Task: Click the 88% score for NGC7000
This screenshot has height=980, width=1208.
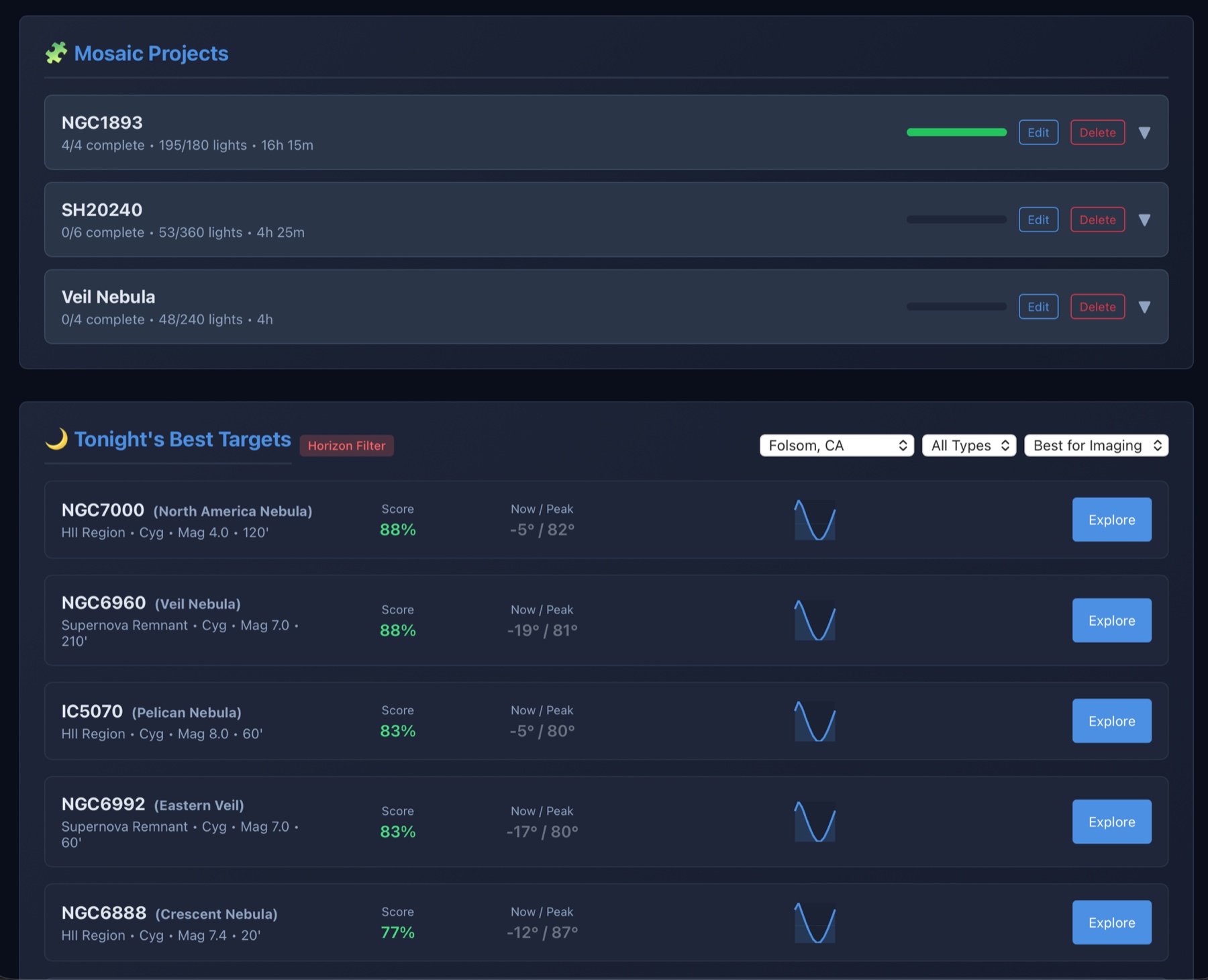Action: tap(398, 530)
